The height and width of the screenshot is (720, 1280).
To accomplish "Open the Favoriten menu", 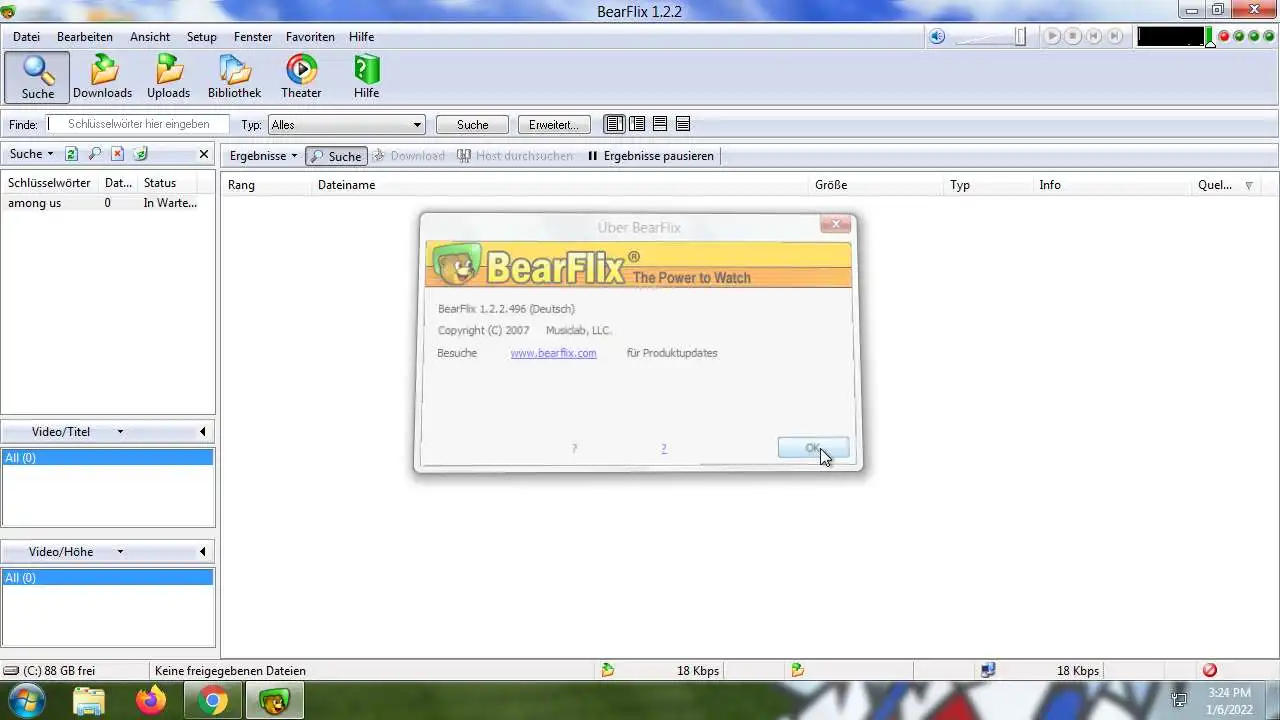I will pyautogui.click(x=310, y=37).
